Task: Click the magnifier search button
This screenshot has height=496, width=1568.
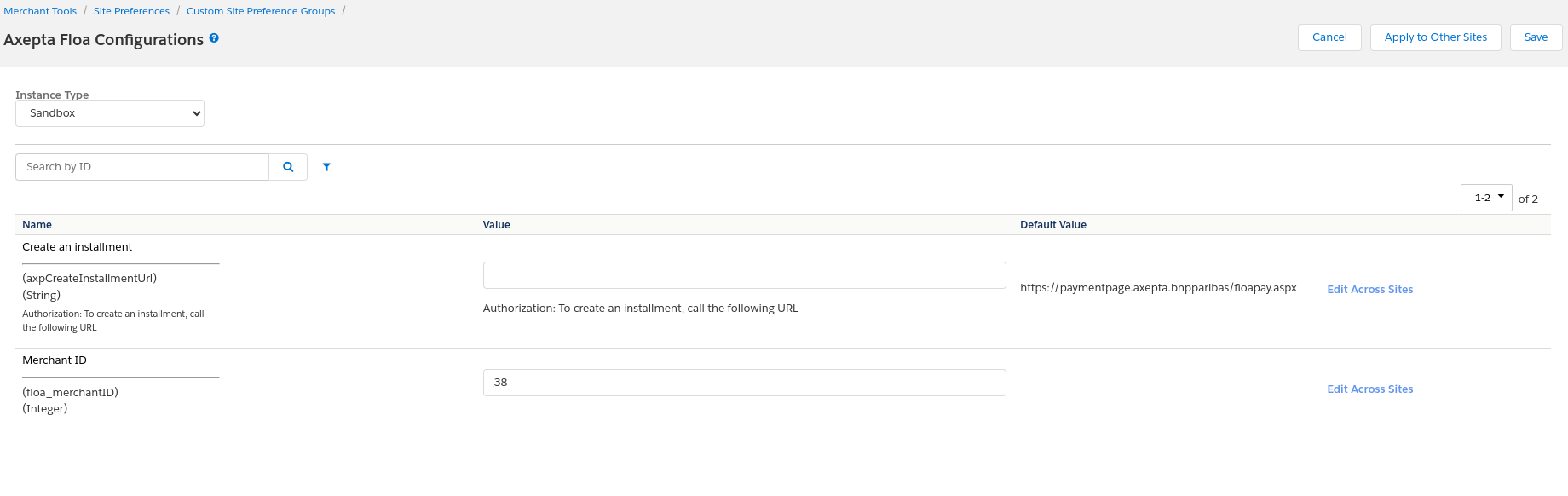Action: pos(288,167)
